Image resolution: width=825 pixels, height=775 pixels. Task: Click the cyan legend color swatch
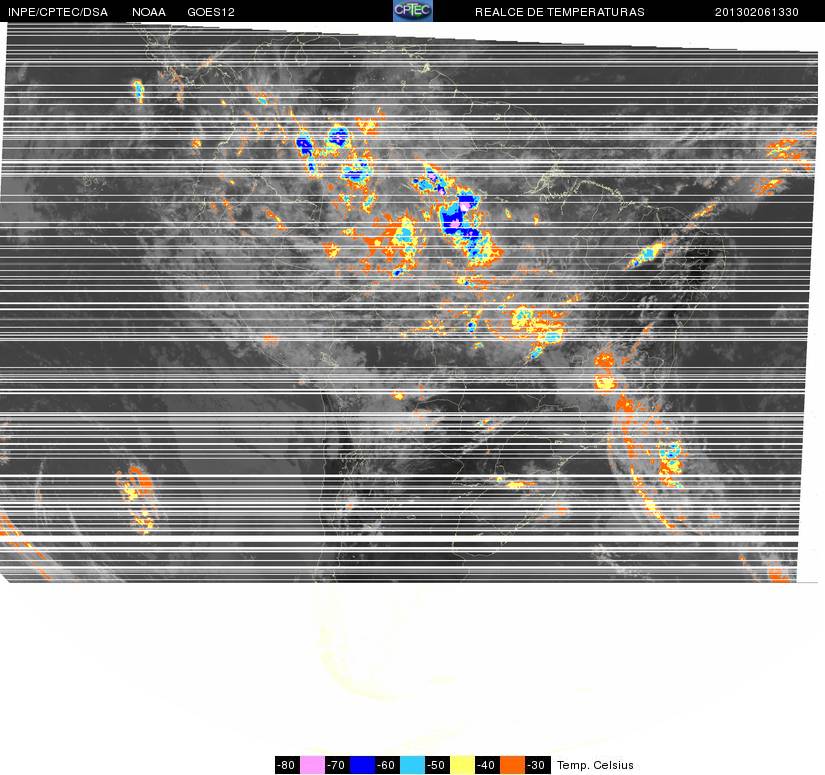(x=412, y=765)
